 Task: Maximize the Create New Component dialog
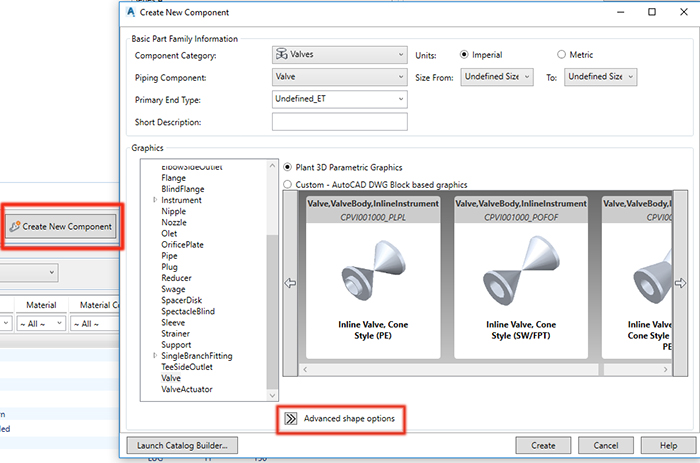click(652, 12)
